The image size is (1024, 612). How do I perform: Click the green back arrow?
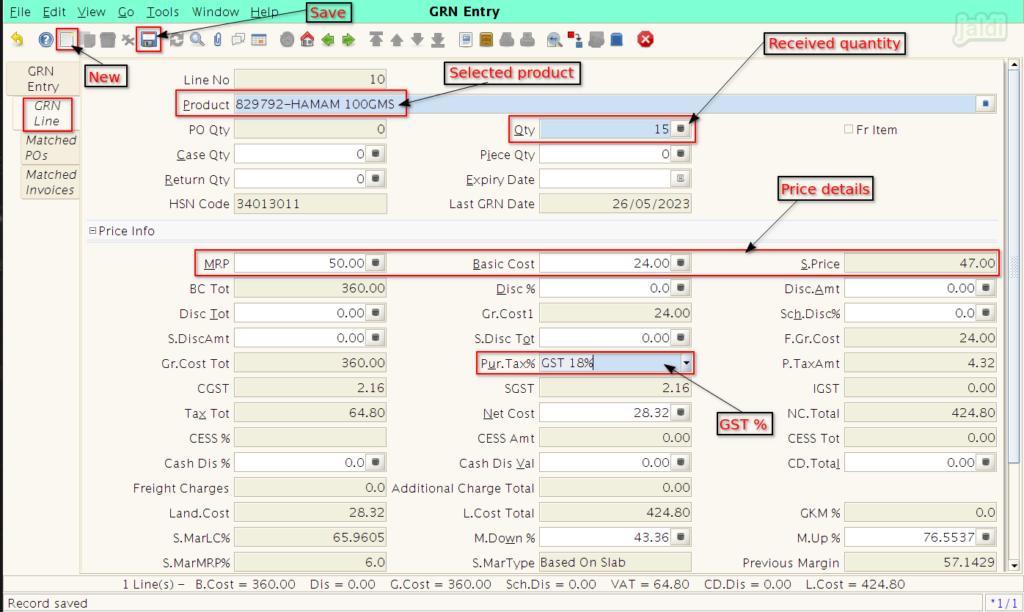pos(328,40)
